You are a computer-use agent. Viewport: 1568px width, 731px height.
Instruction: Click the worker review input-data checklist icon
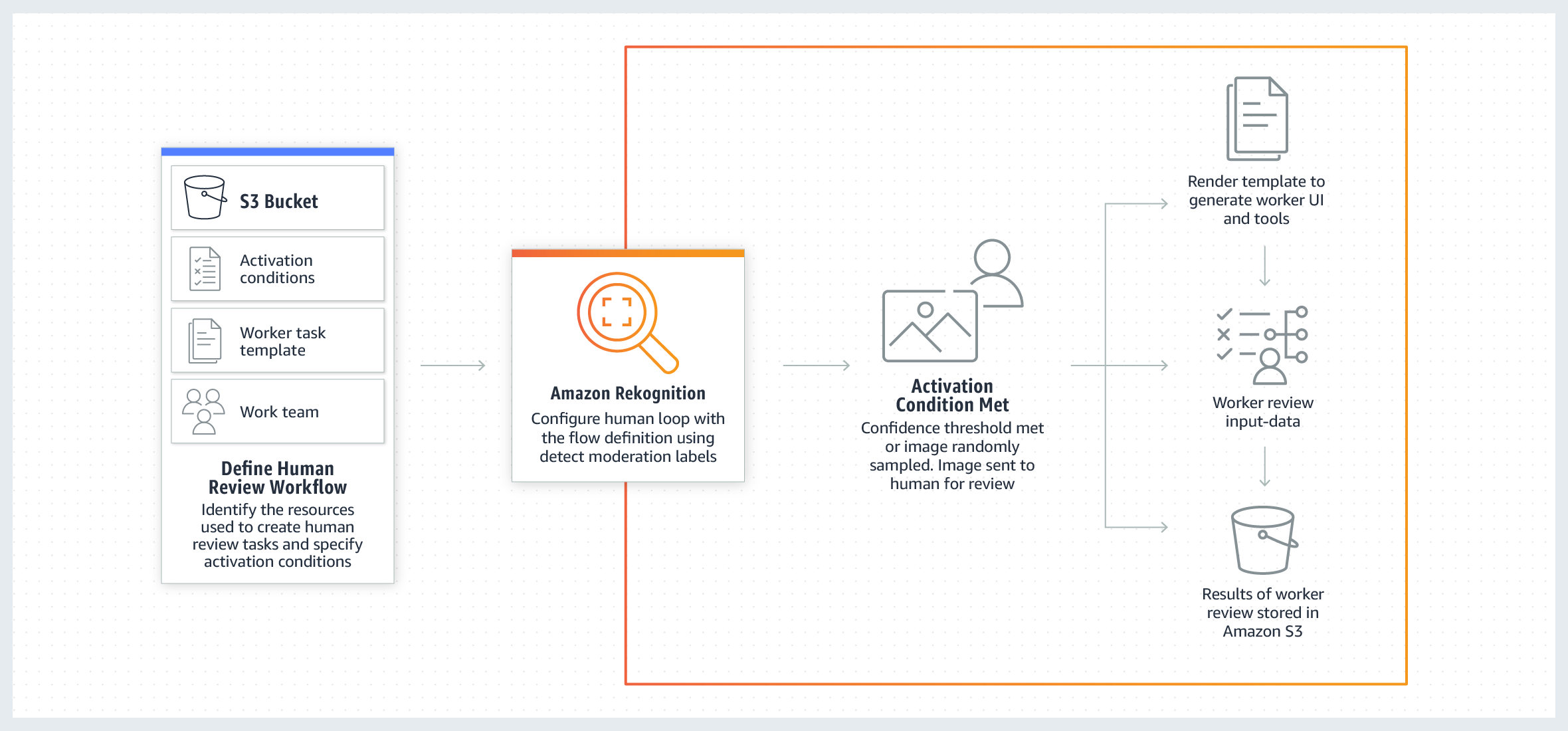tap(1250, 355)
